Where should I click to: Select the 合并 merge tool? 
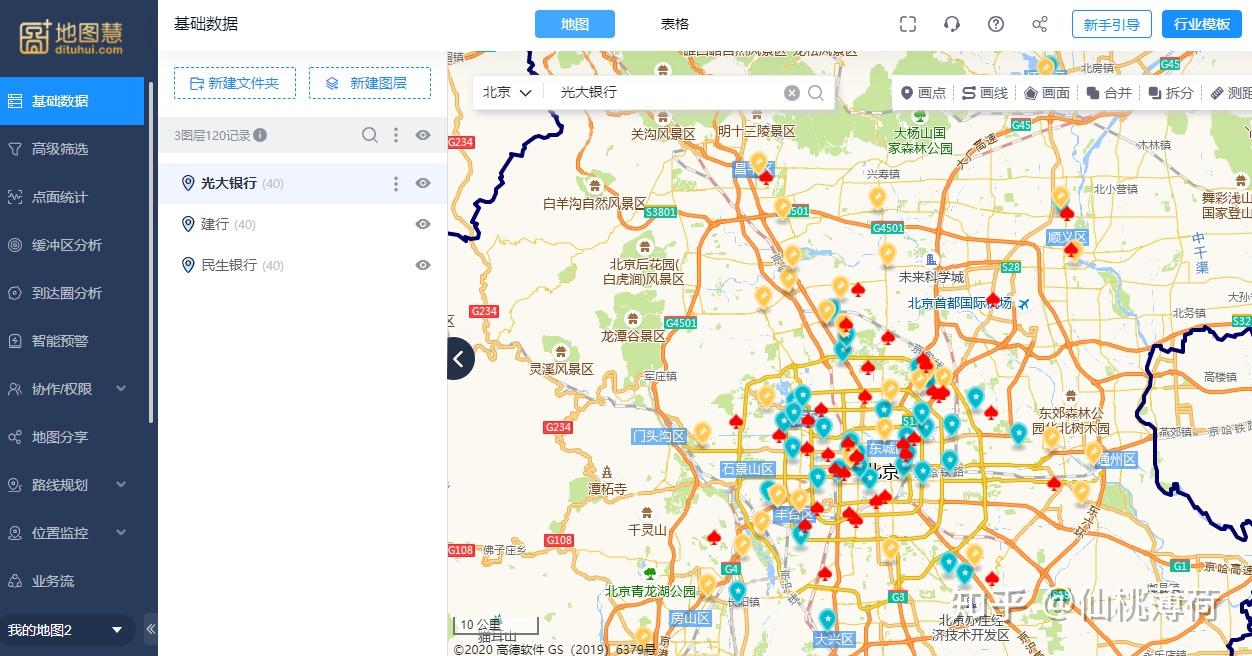pos(1109,92)
